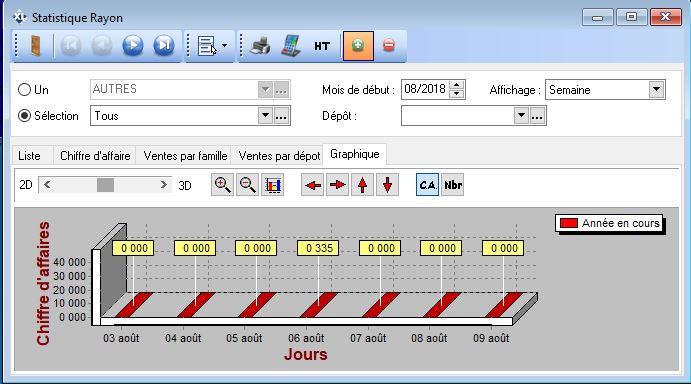Jump to the last record
The width and height of the screenshot is (691, 384).
(x=164, y=45)
